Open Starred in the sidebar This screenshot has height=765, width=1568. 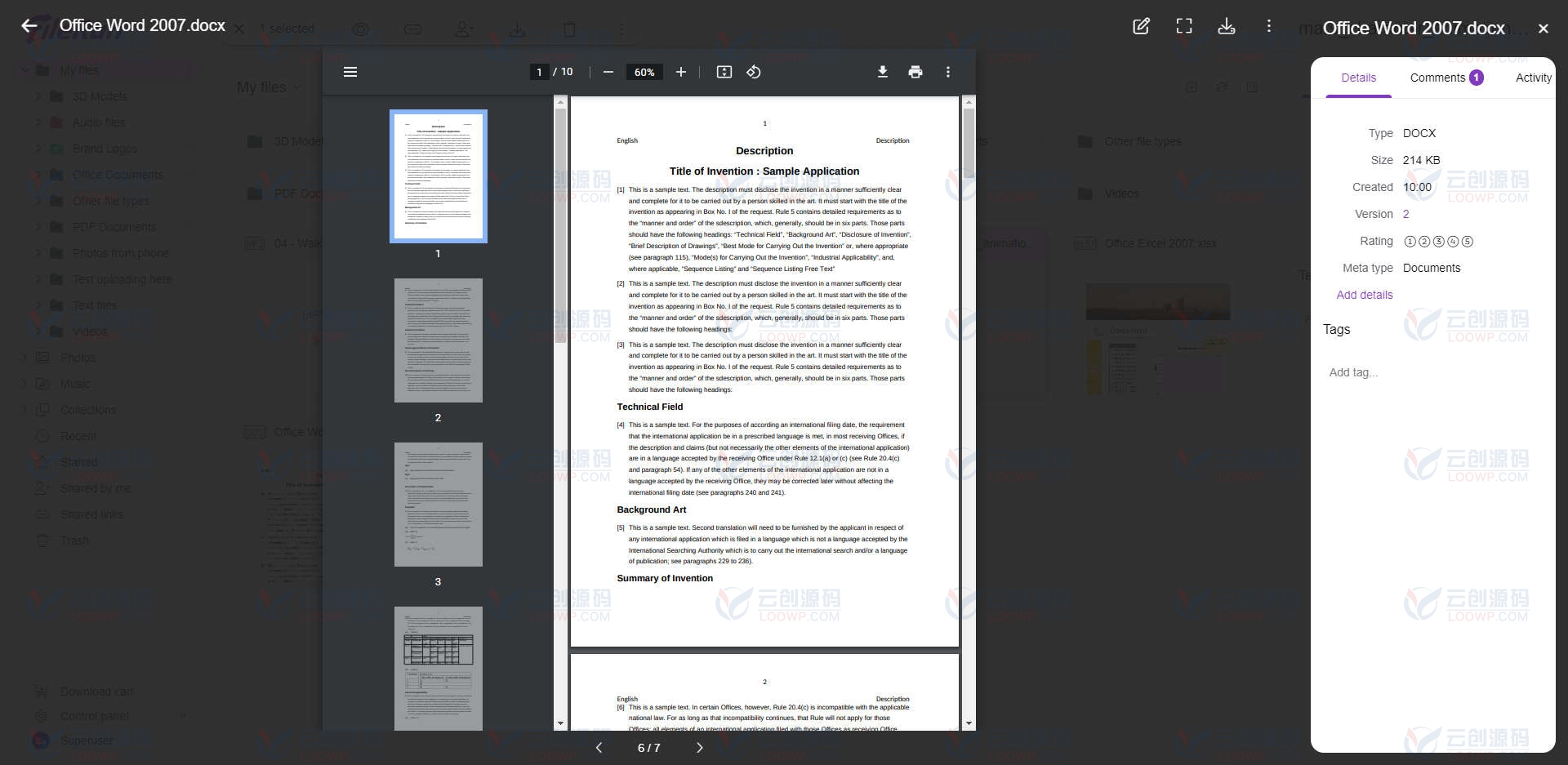click(x=78, y=462)
